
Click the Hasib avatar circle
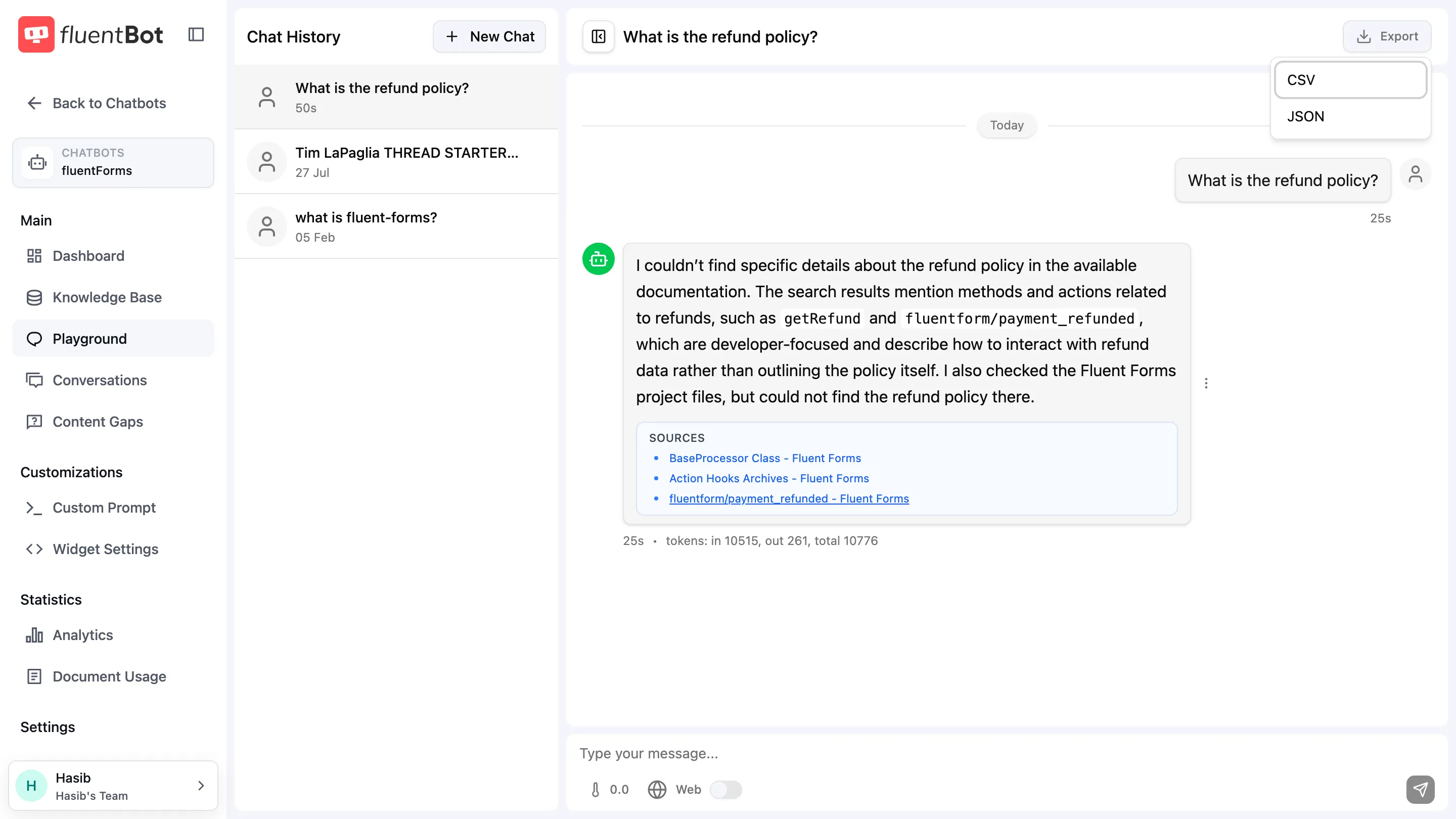[32, 786]
